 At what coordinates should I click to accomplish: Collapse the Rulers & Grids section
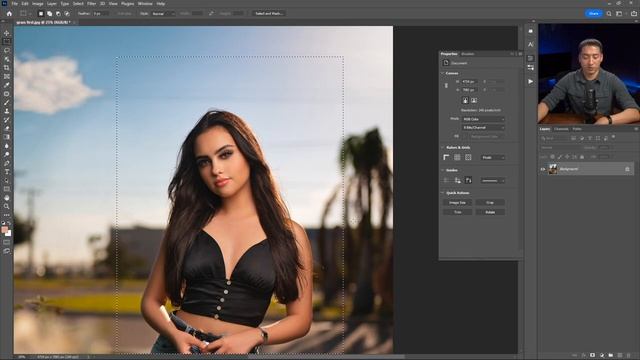pos(442,147)
